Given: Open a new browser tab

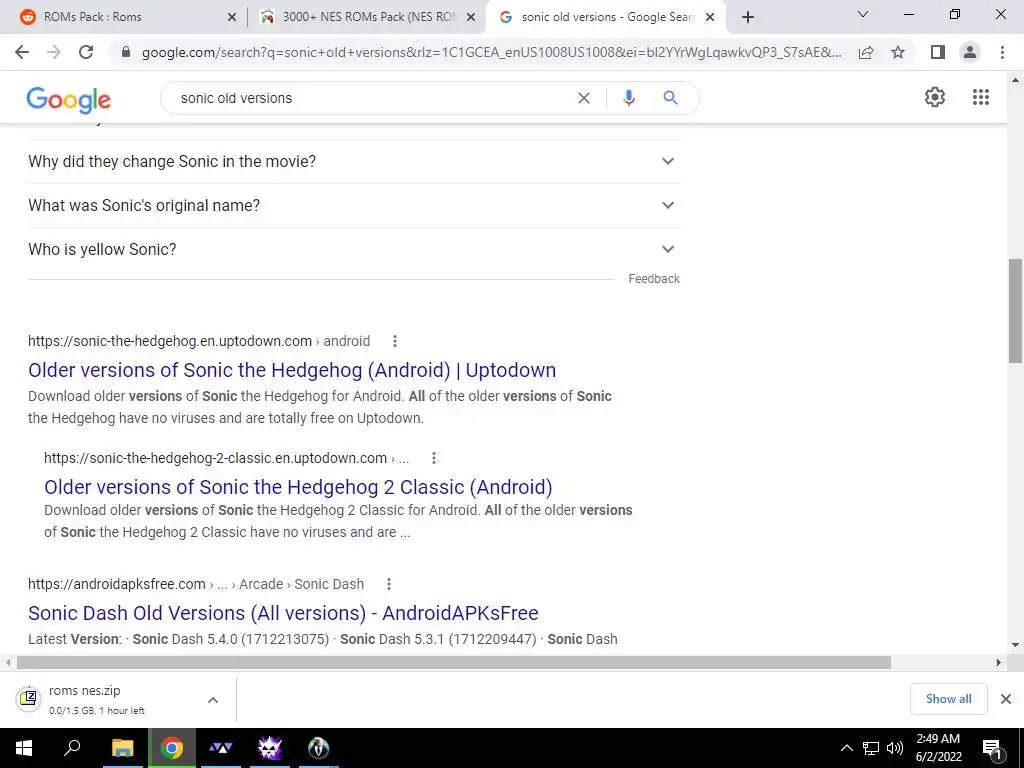Looking at the screenshot, I should coord(748,17).
